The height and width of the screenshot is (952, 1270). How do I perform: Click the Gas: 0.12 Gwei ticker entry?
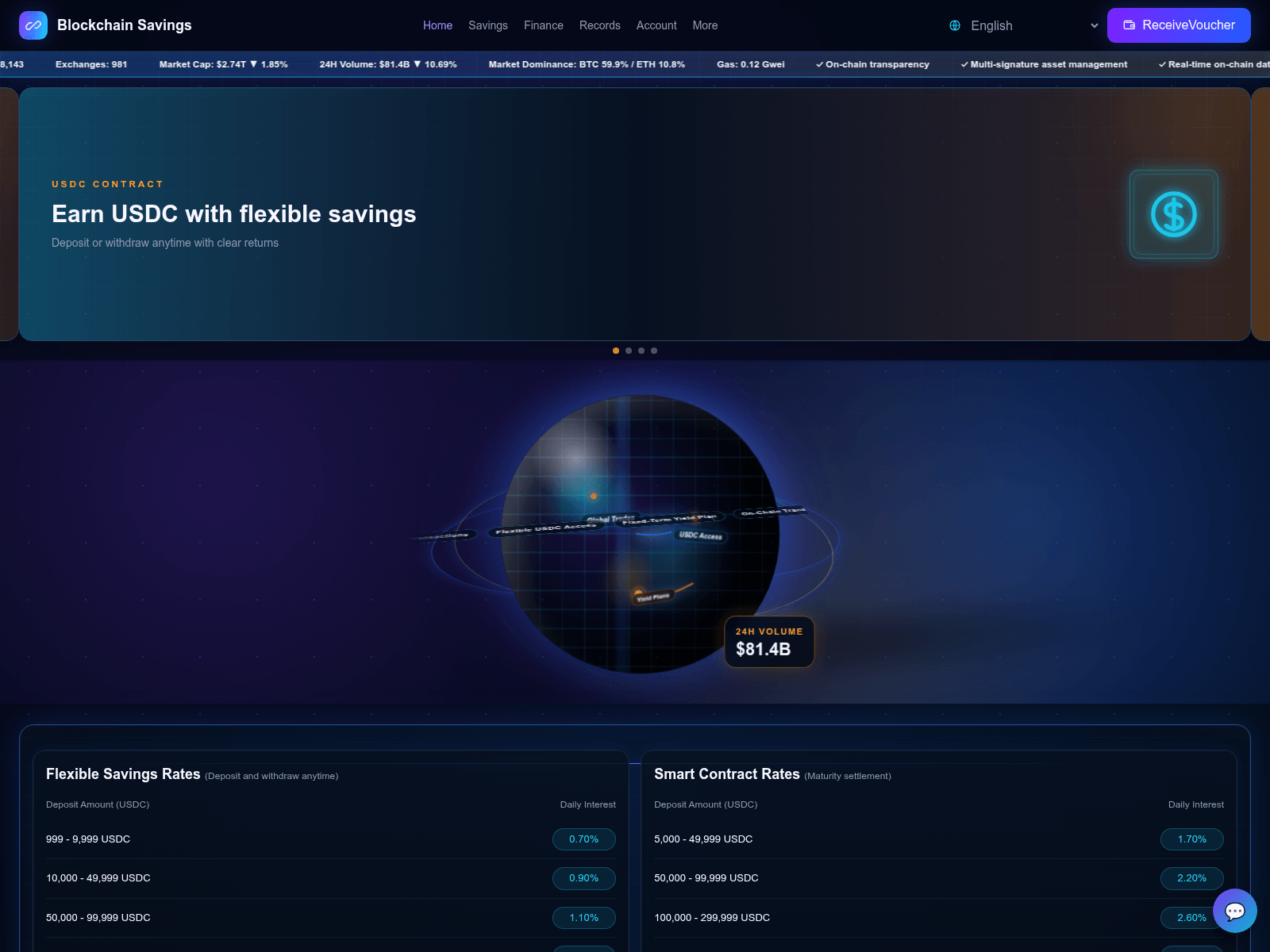751,64
